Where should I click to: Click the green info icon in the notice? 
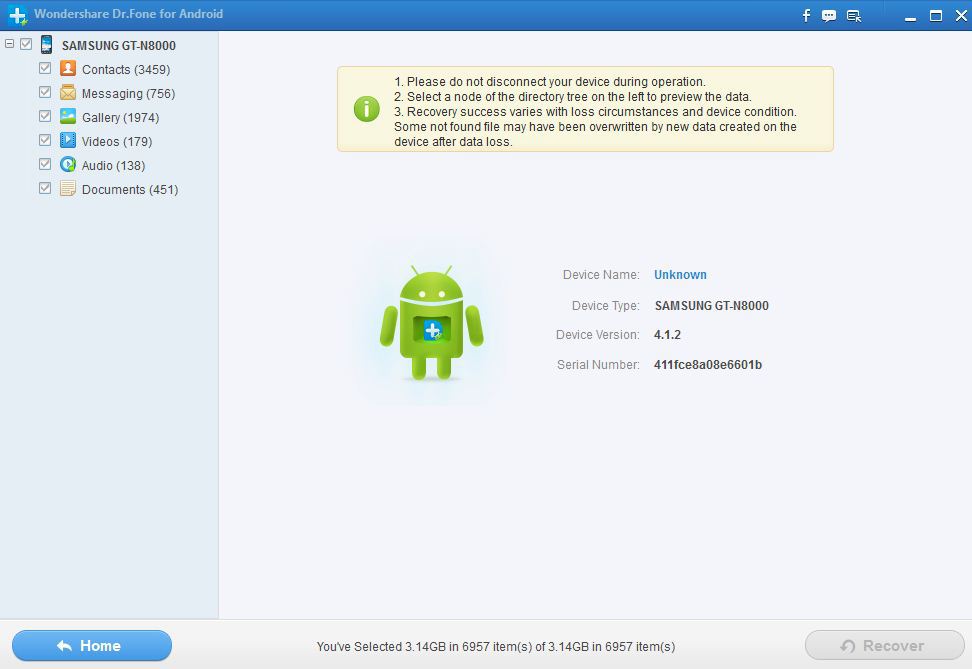pyautogui.click(x=366, y=110)
